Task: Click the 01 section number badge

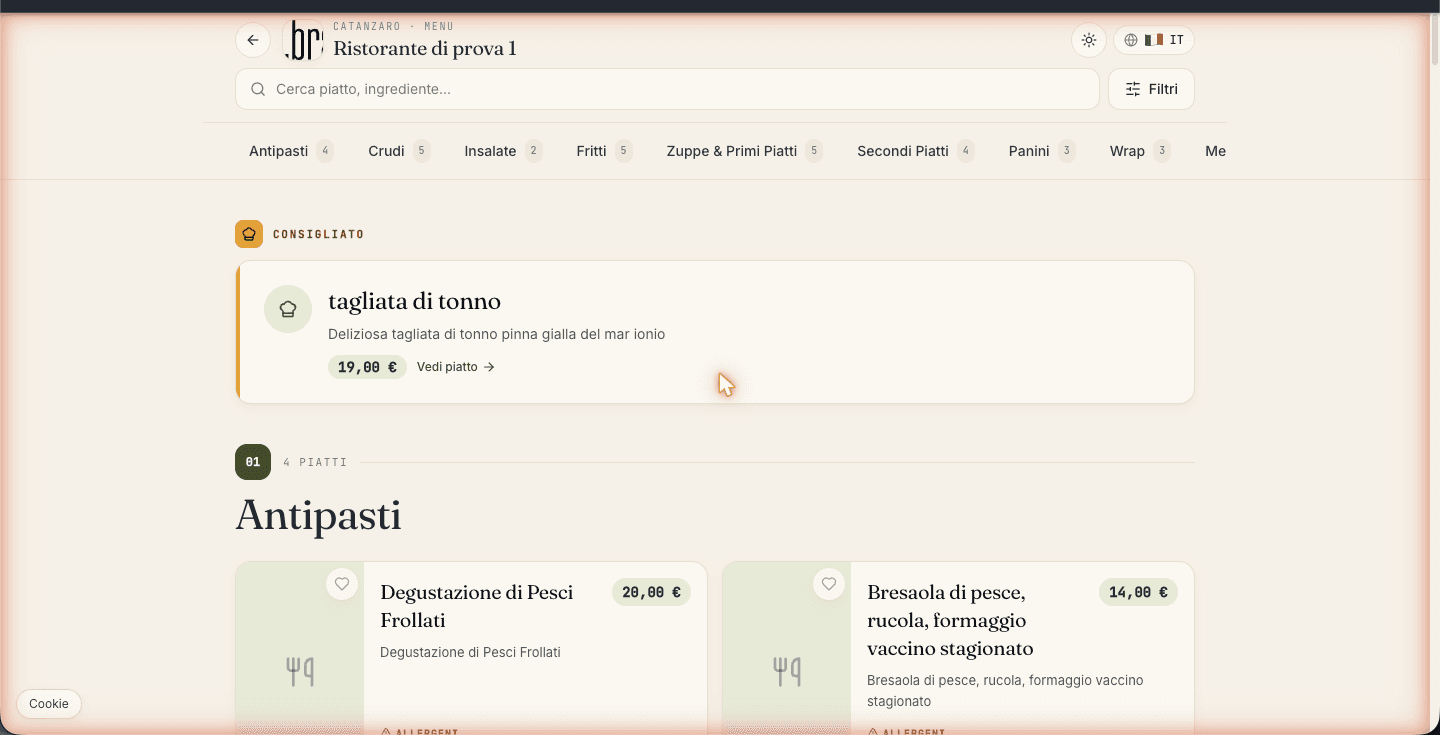Action: (253, 462)
